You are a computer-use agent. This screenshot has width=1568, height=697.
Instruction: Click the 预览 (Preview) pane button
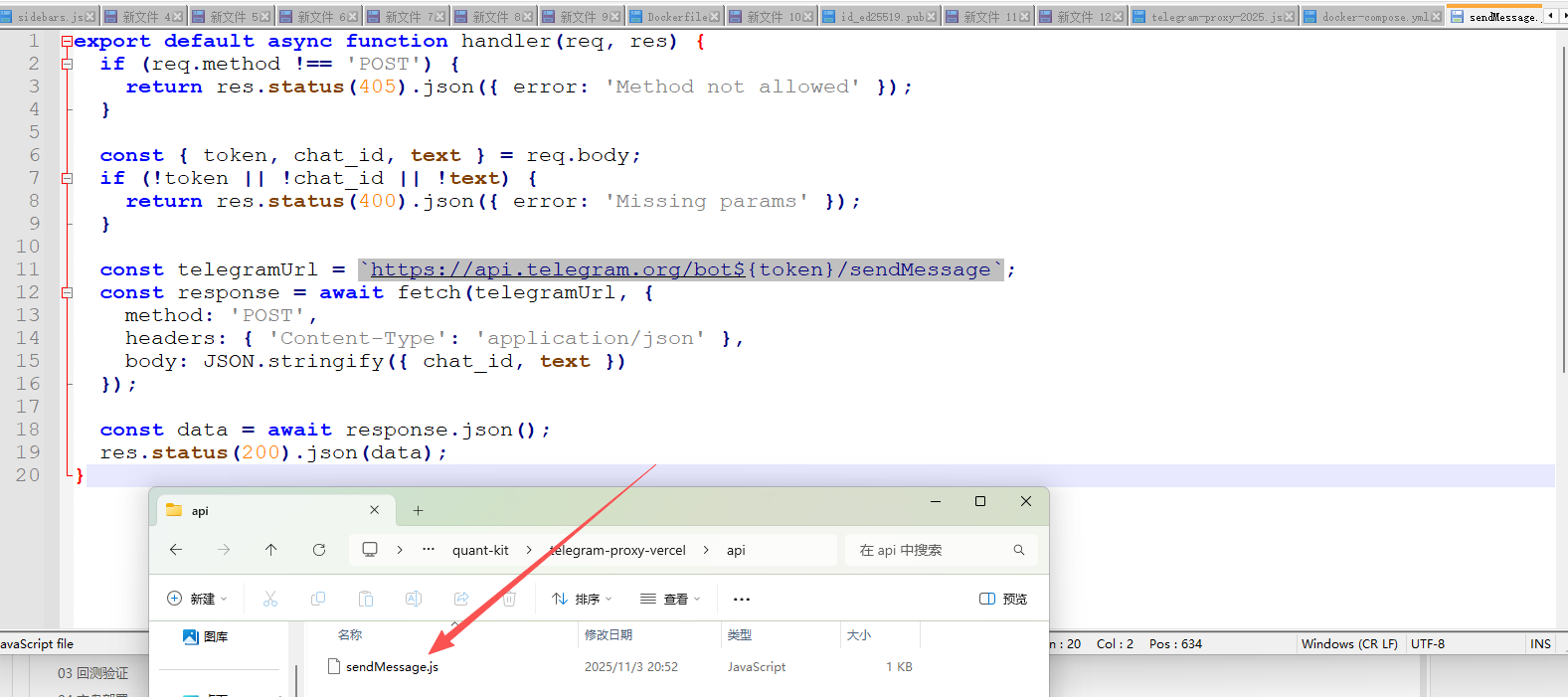click(1003, 599)
